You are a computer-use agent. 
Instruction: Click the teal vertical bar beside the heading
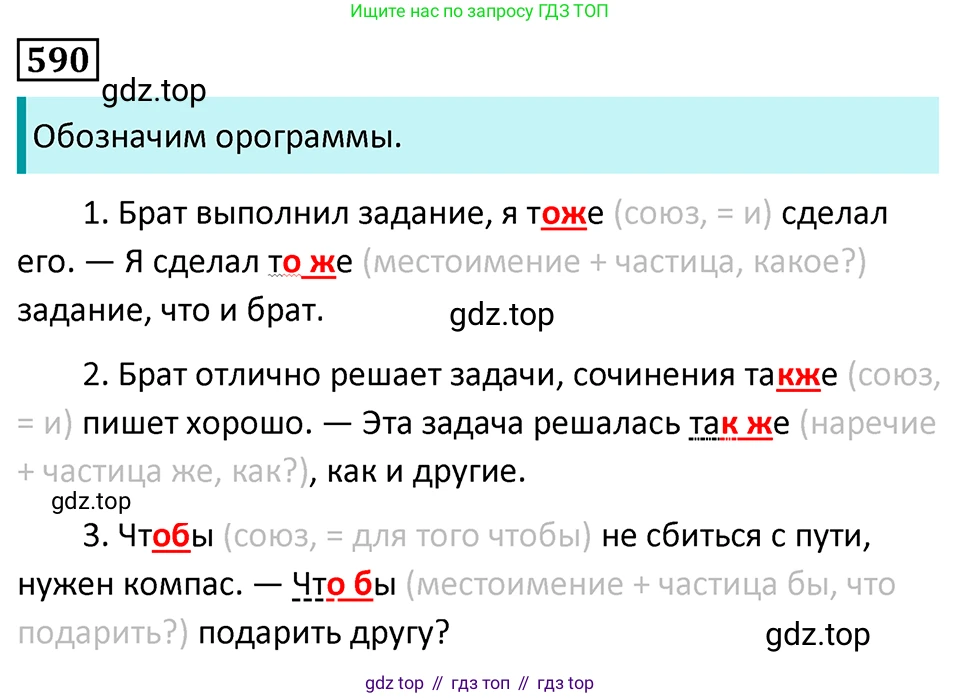pyautogui.click(x=21, y=136)
